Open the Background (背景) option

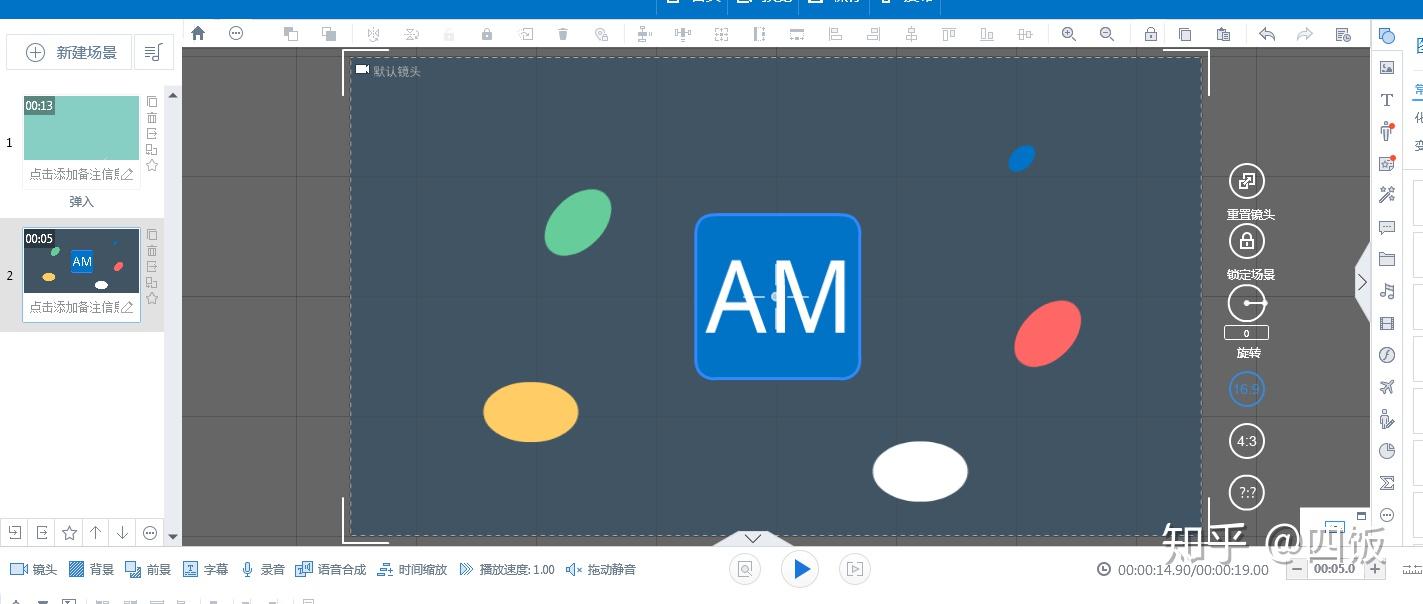click(x=91, y=569)
